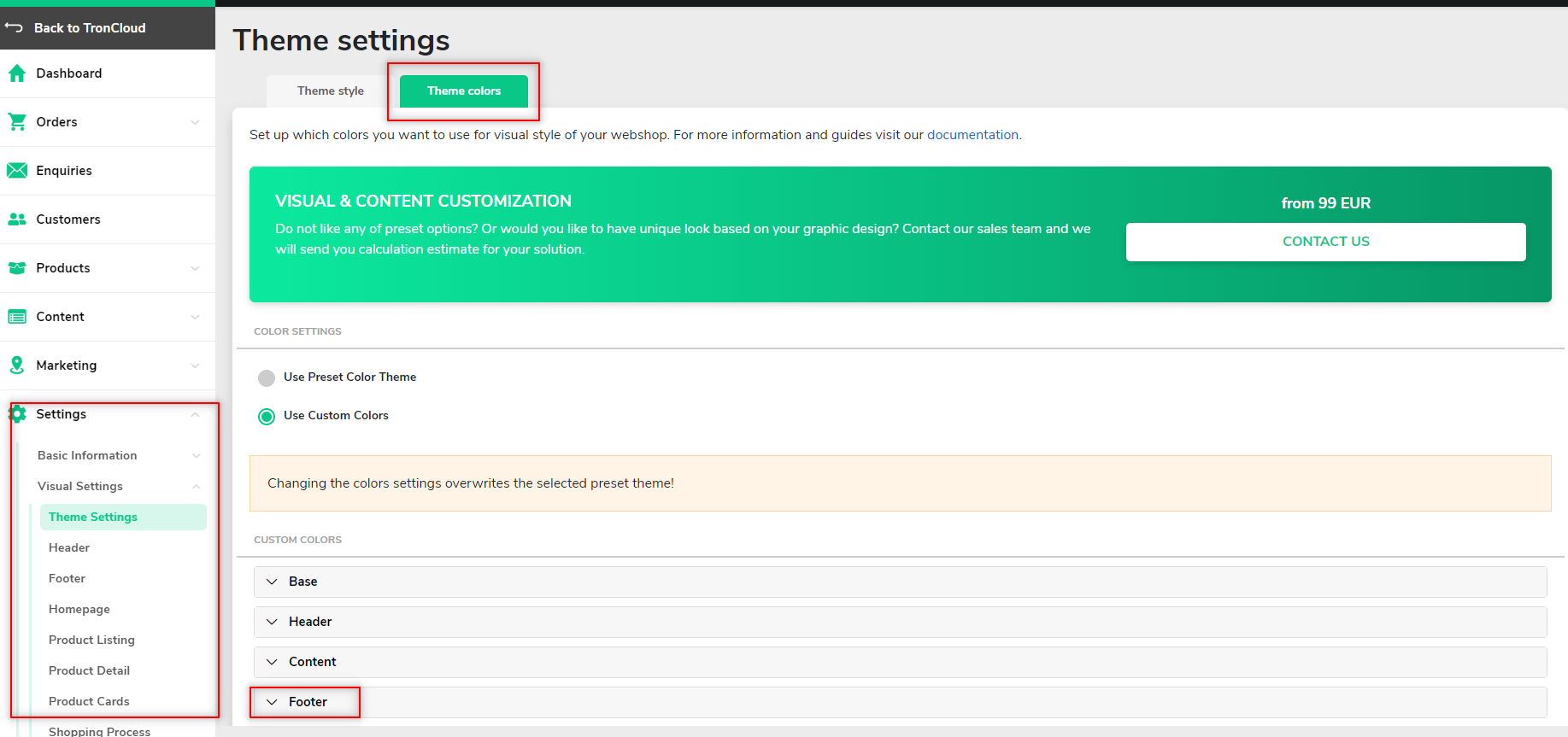The width and height of the screenshot is (1568, 737).
Task: Expand the Marketing menu chevron
Action: pos(196,366)
